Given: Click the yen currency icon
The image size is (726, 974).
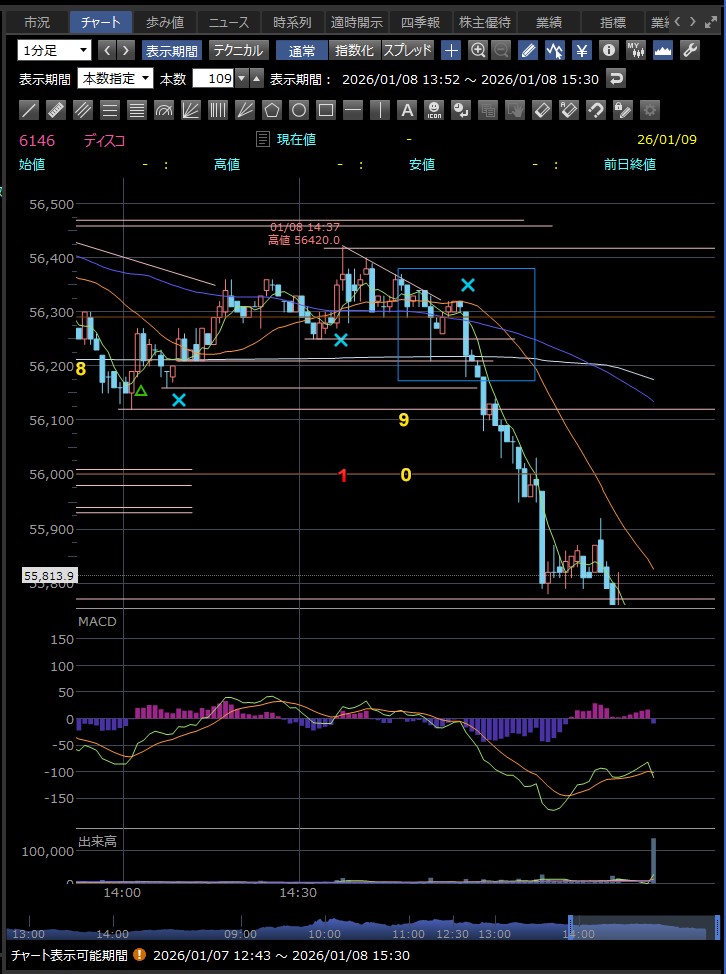Looking at the screenshot, I should (582, 50).
